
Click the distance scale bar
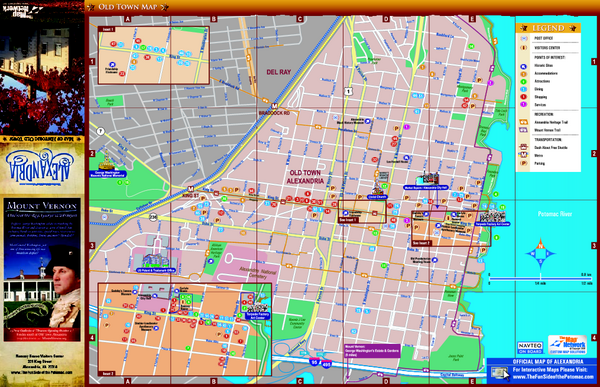(x=540, y=279)
